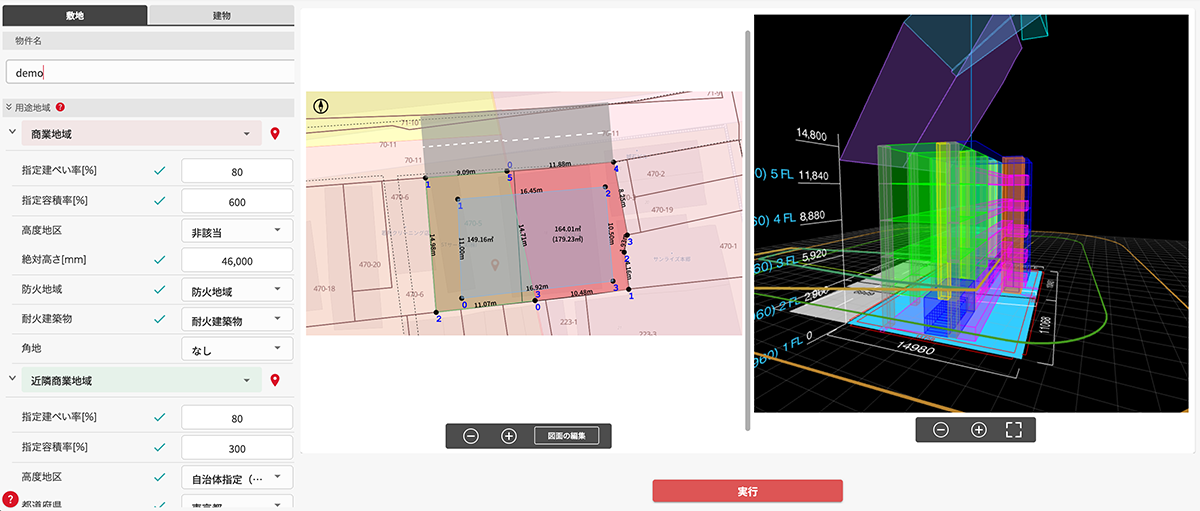1200x511 pixels.
Task: Zoom in the 3D building view
Action: (978, 430)
